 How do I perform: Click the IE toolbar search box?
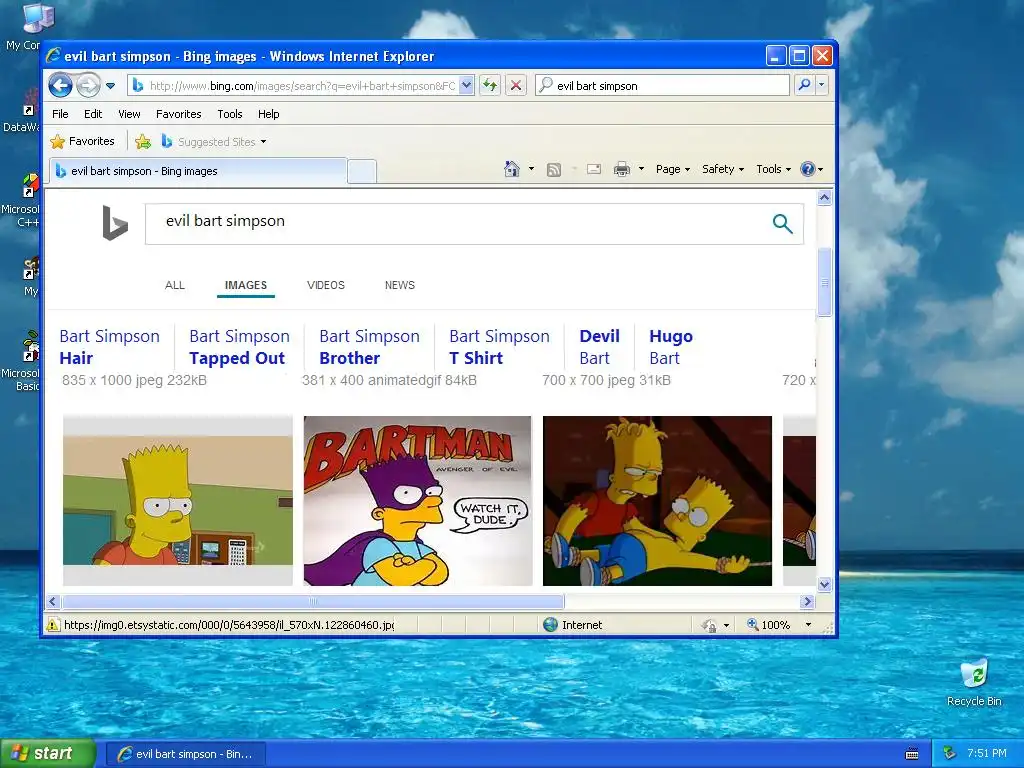pos(662,86)
